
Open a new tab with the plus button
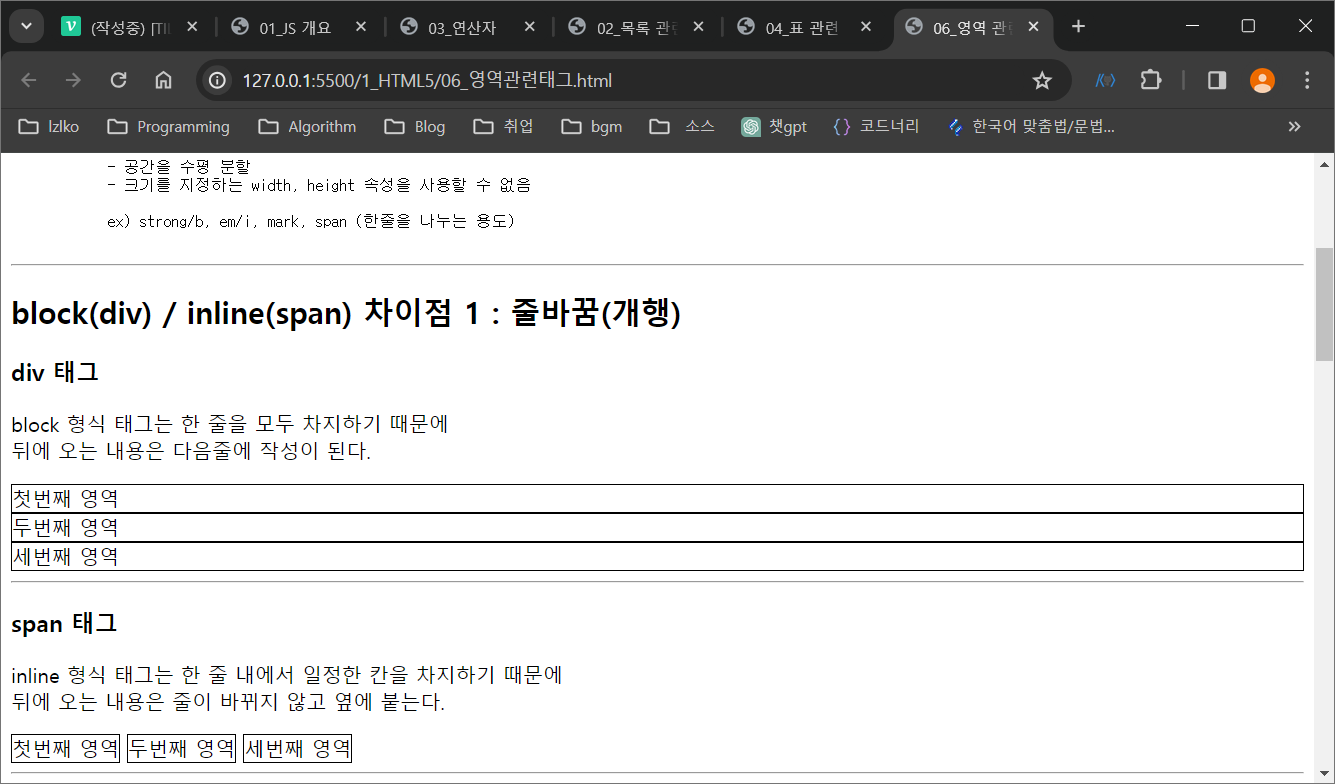point(1078,27)
